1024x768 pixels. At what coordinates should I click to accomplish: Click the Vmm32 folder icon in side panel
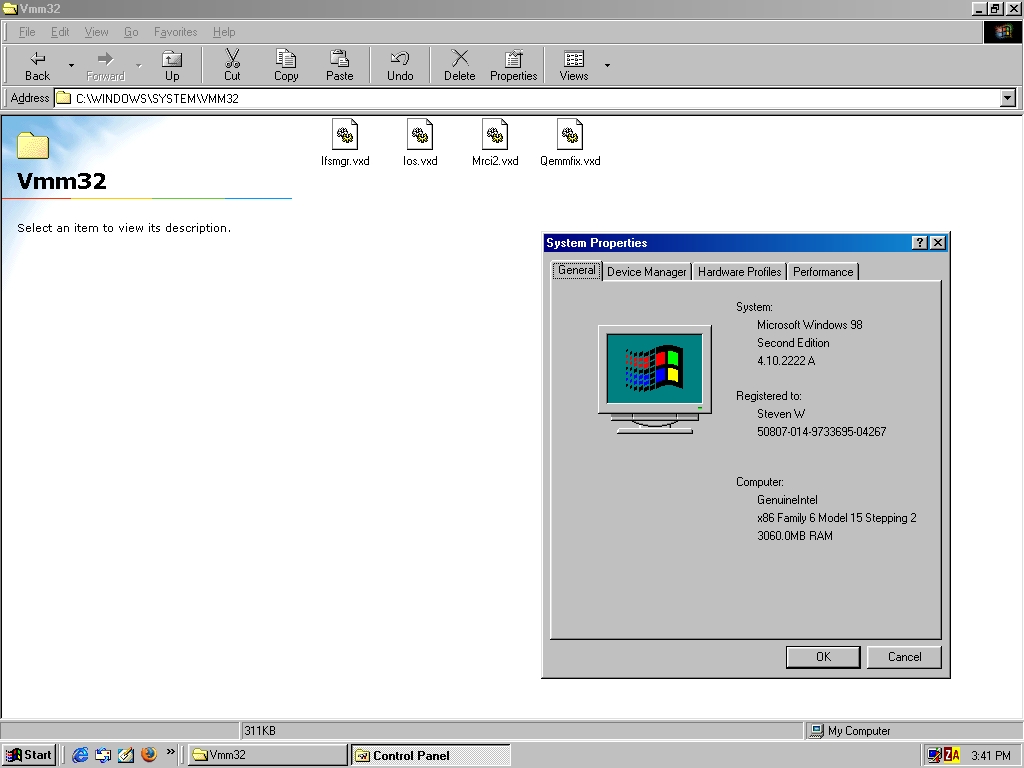(33, 146)
